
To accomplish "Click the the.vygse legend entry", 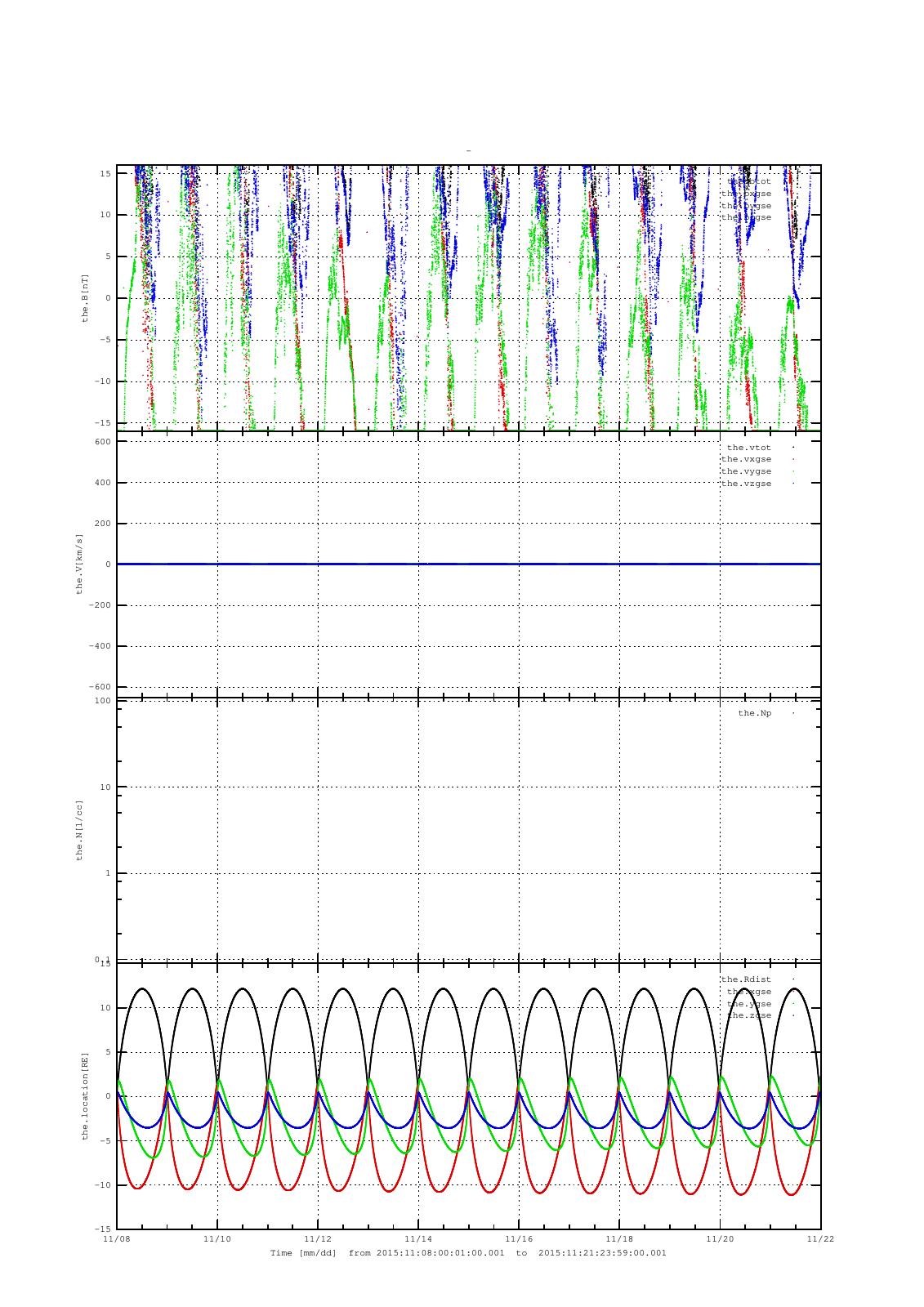I will click(746, 471).
